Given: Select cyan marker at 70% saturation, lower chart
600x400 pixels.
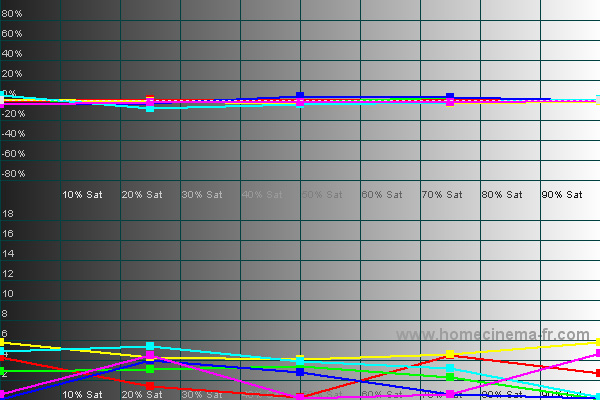Looking at the screenshot, I should (x=450, y=368).
